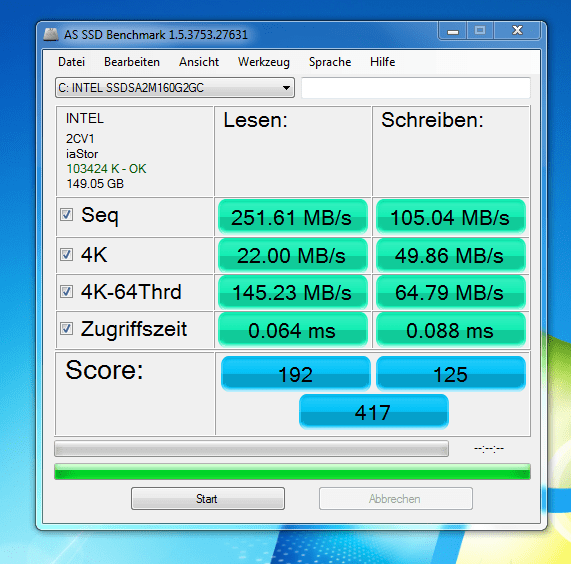Image resolution: width=571 pixels, height=564 pixels.
Task: Toggle the Zugriffszeit test checkbox
Action: tap(66, 328)
